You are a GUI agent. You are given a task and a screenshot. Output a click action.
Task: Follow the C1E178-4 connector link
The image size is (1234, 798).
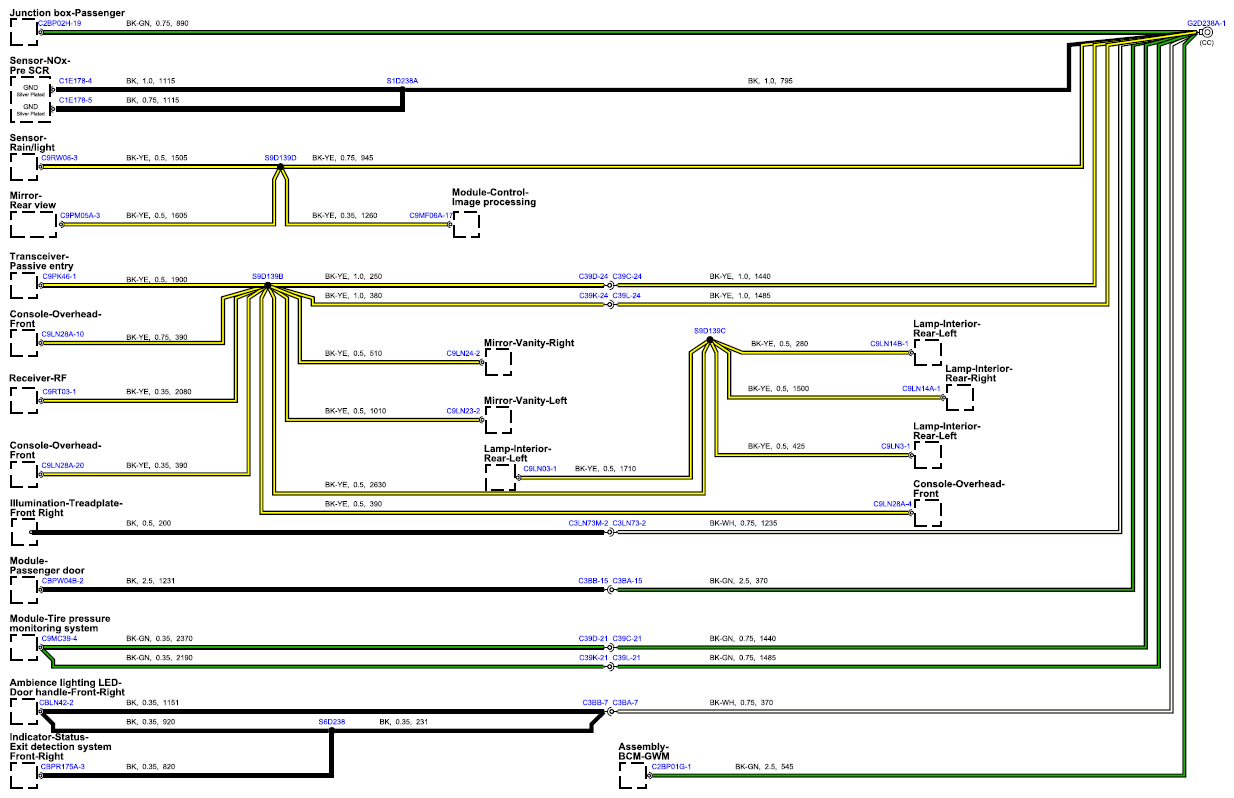[x=75, y=80]
